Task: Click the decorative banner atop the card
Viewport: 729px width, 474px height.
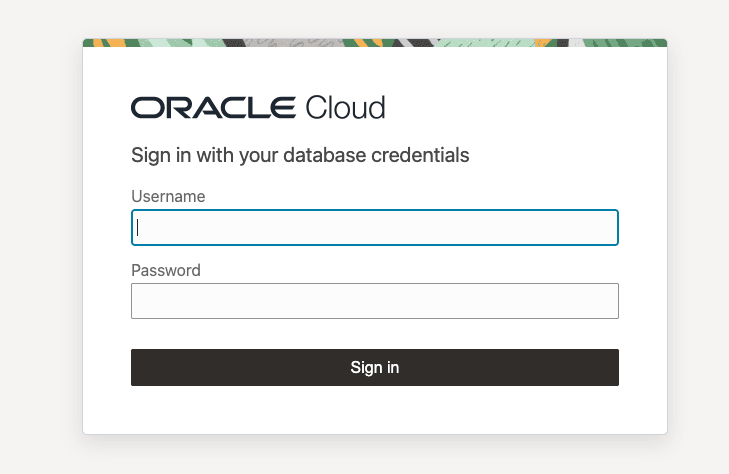Action: (374, 43)
